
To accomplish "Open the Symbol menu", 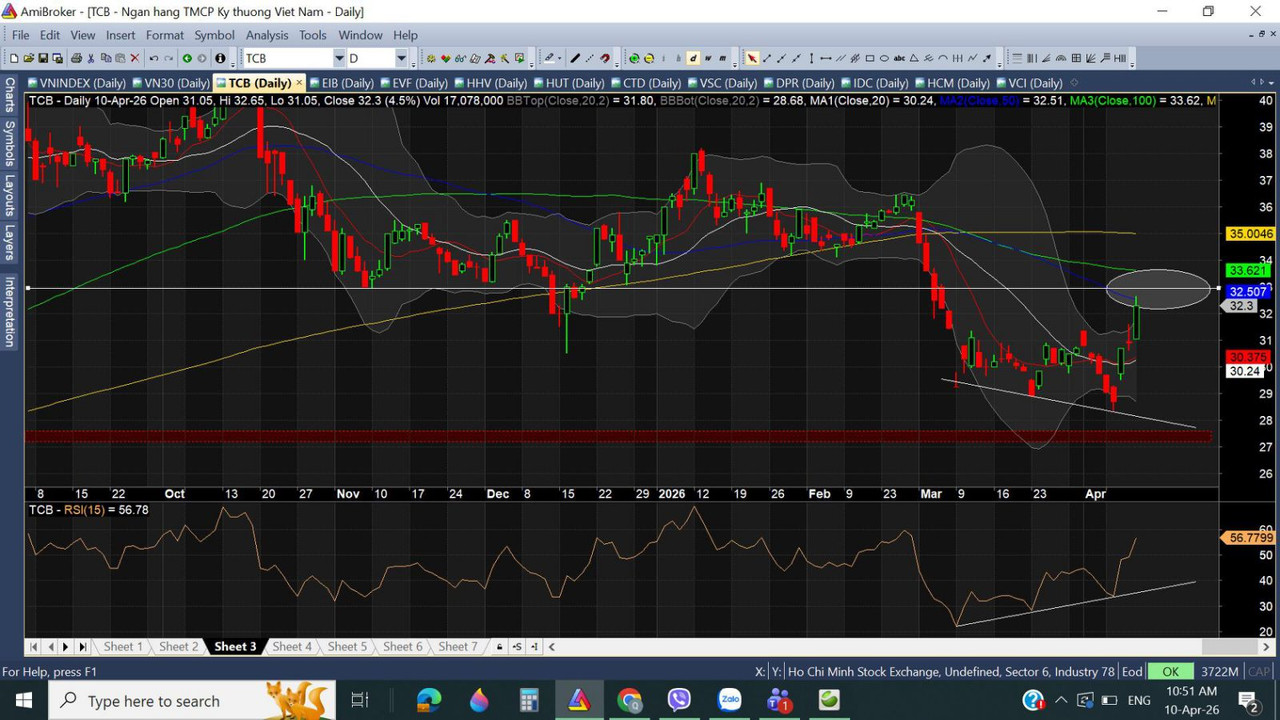I will [x=214, y=35].
